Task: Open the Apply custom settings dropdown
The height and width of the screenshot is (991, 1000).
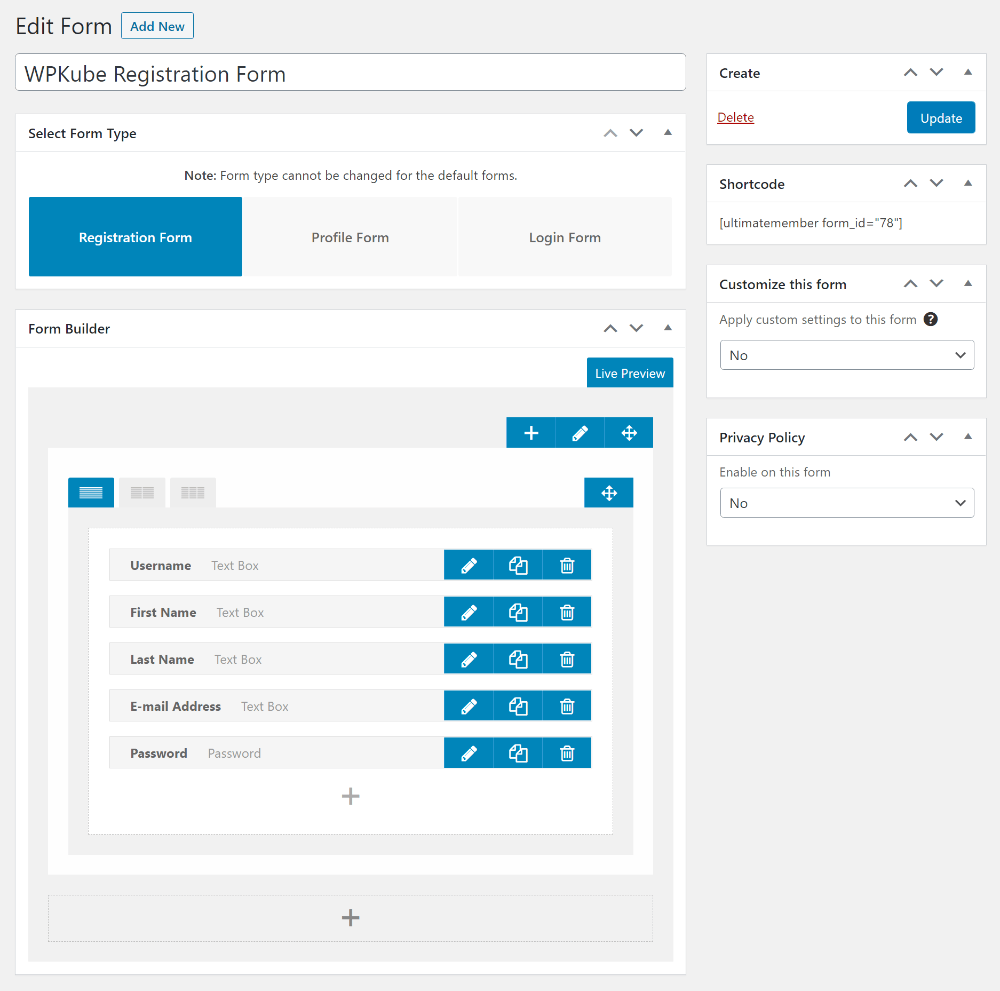Action: (847, 356)
